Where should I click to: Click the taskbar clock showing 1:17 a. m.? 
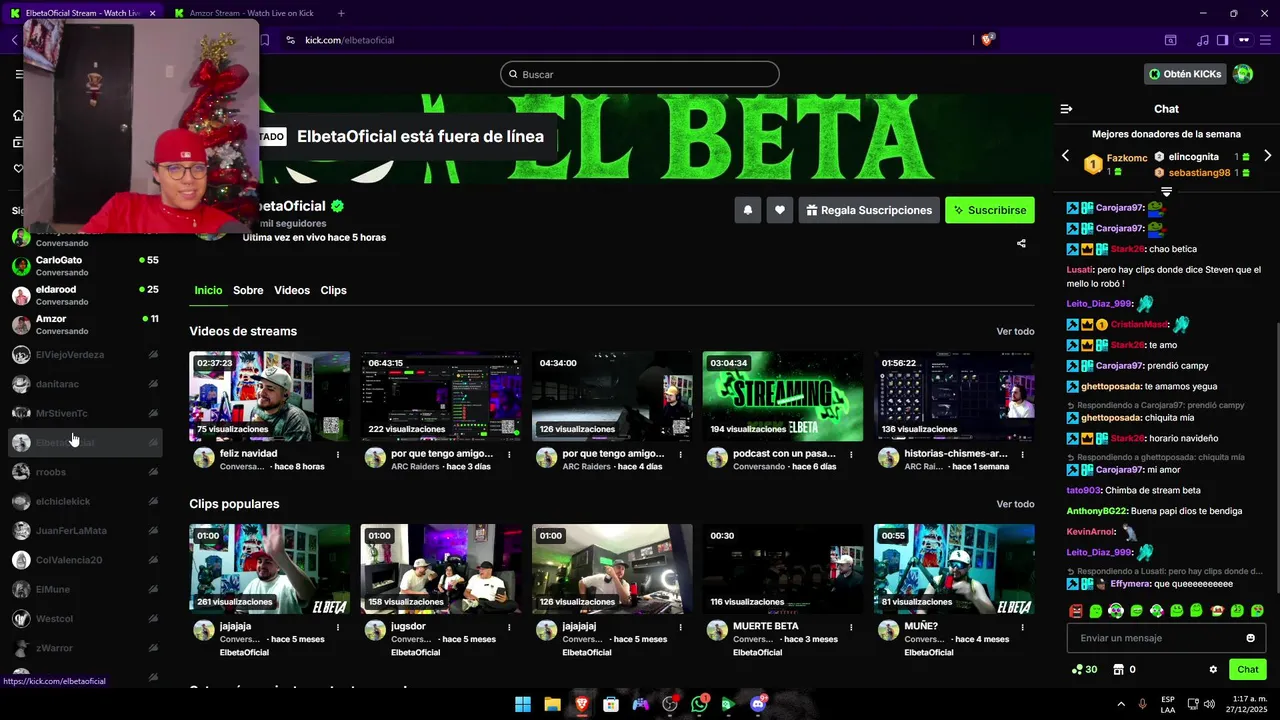pos(1247,704)
